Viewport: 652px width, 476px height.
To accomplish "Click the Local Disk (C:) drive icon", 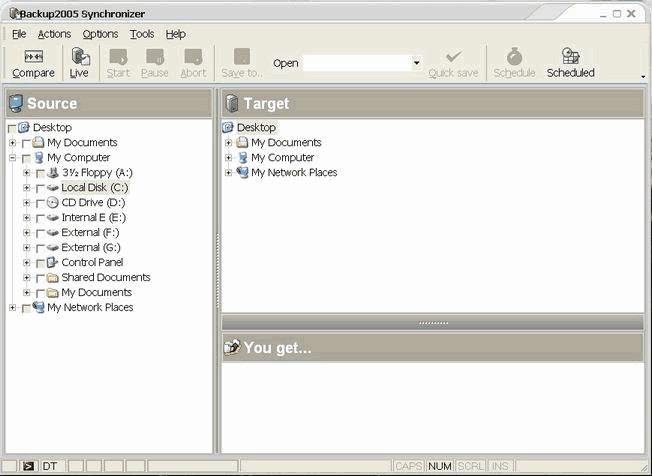I will click(52, 187).
